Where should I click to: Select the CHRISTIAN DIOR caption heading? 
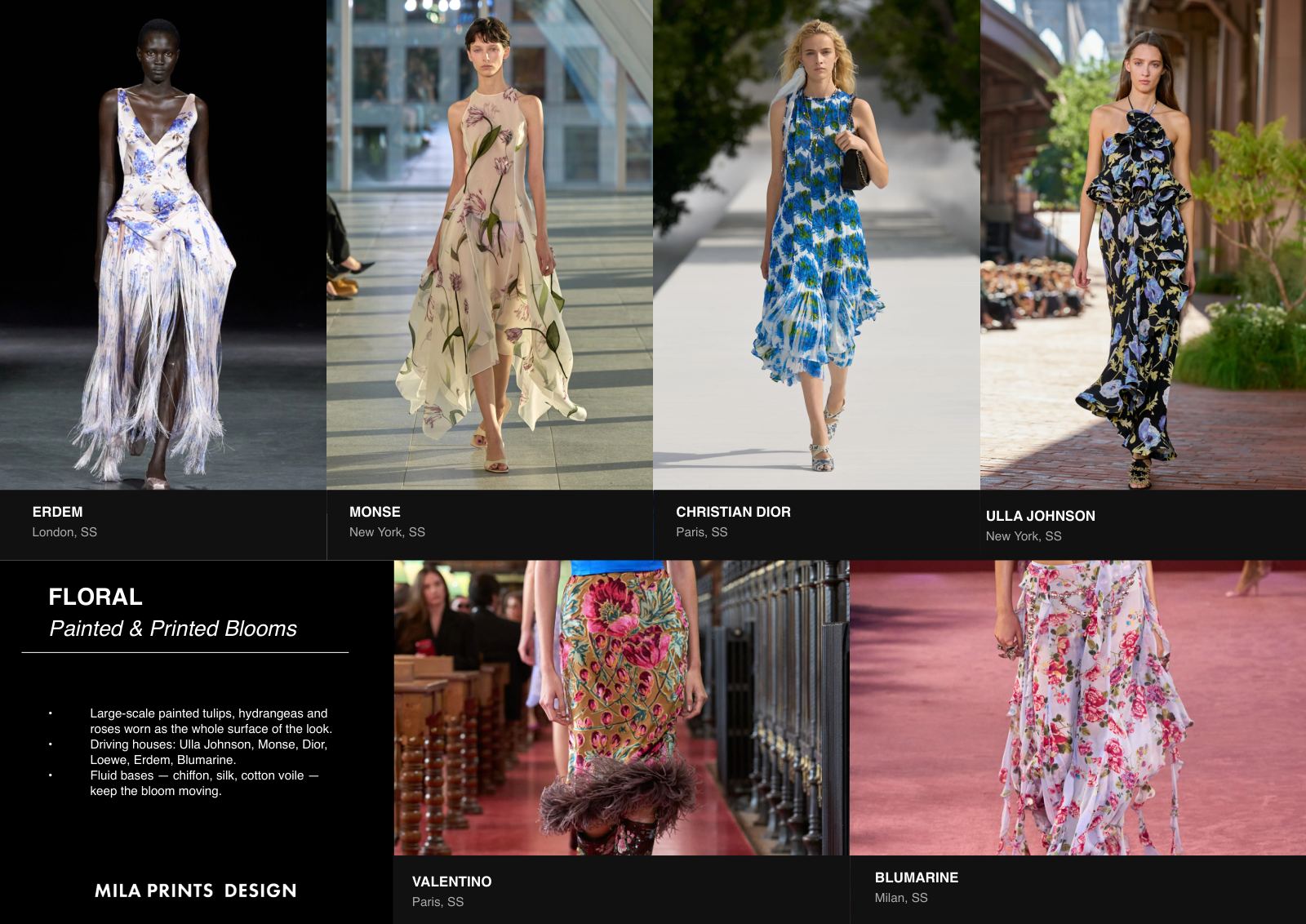click(x=733, y=512)
